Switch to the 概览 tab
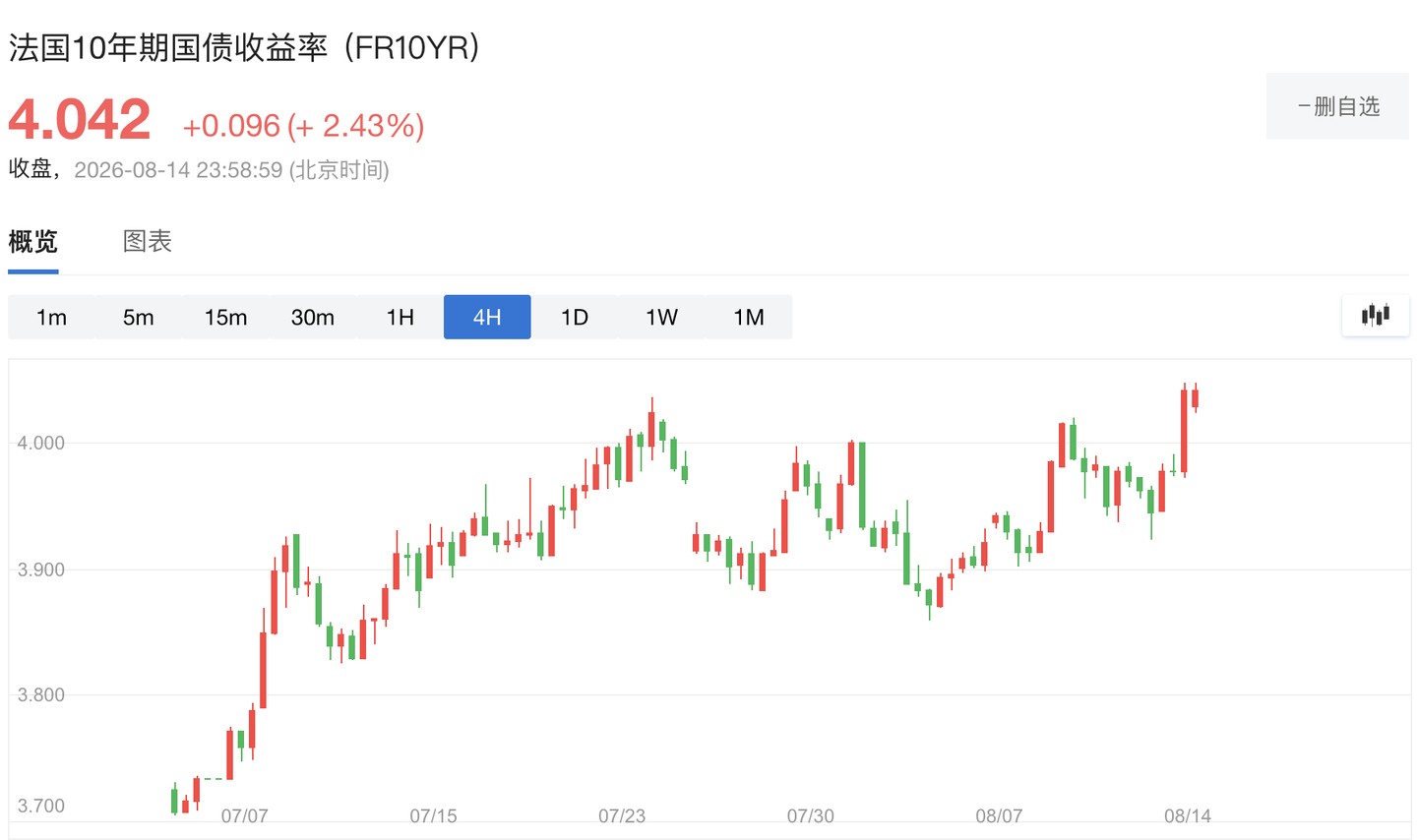This screenshot has width=1417, height=840. point(33,242)
